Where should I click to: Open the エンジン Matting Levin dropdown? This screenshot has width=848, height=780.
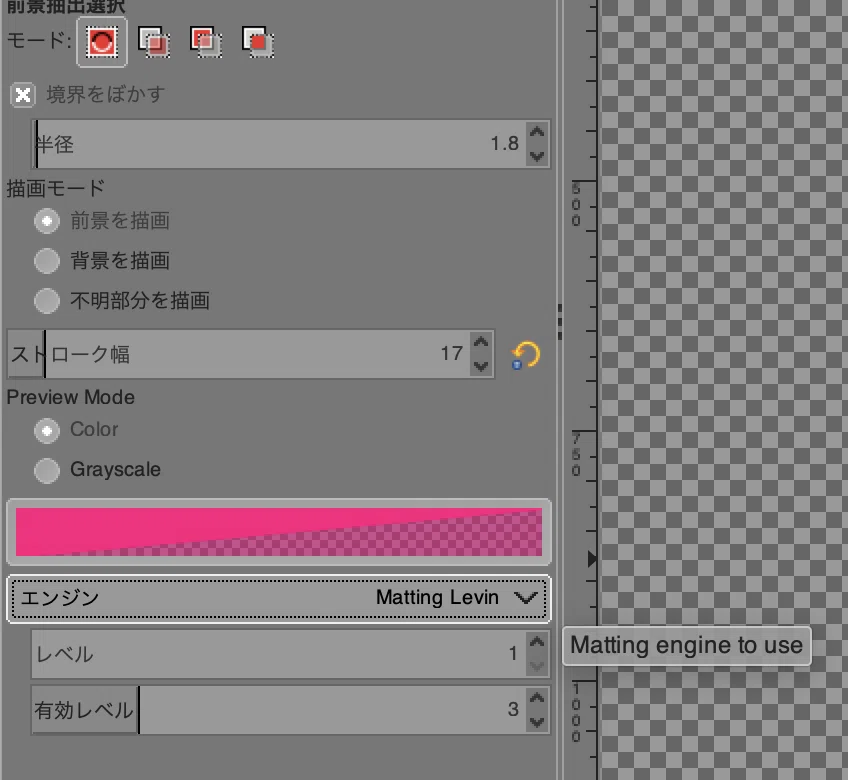tap(279, 598)
